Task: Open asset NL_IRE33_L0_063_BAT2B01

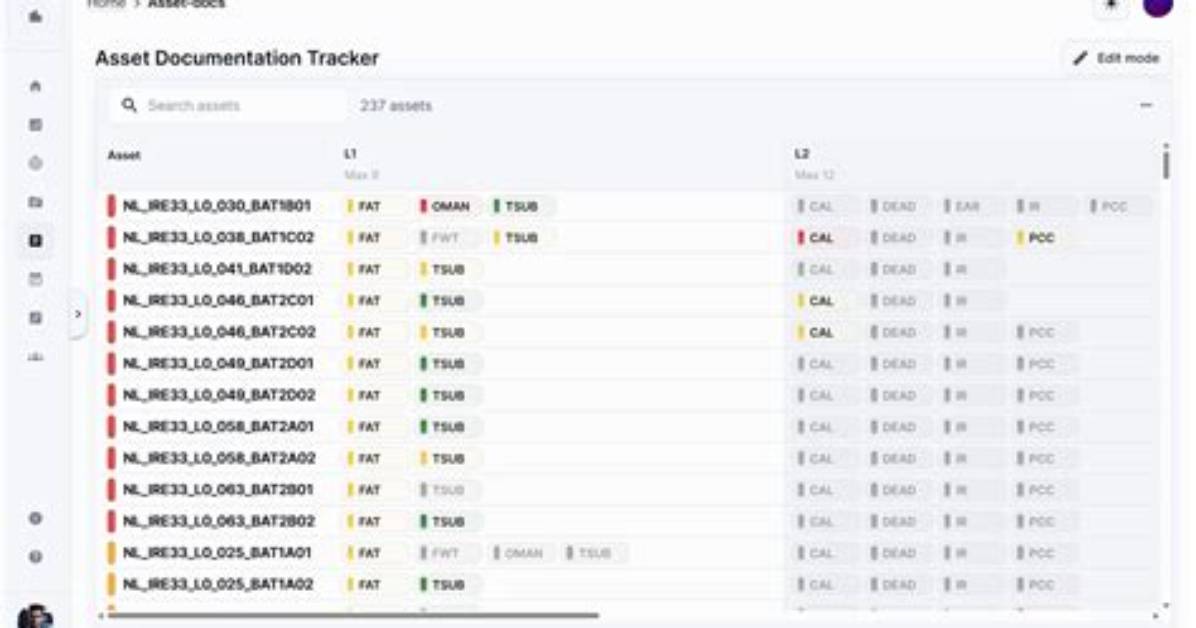Action: point(218,489)
